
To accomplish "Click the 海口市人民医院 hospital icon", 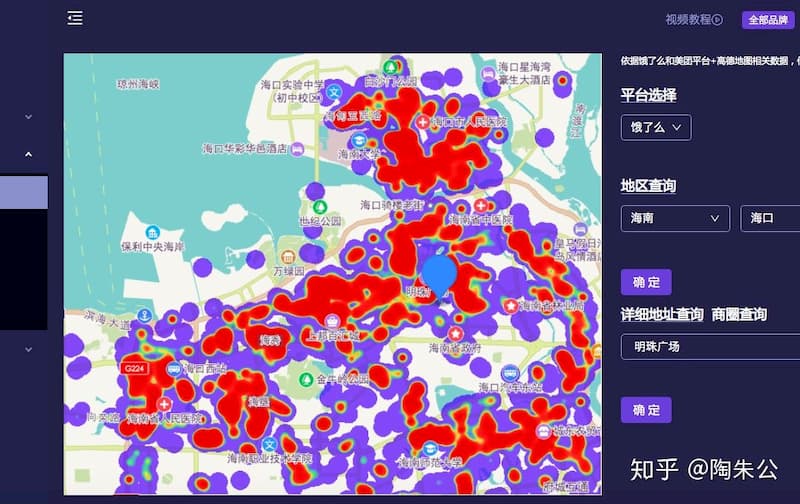I will coord(422,122).
